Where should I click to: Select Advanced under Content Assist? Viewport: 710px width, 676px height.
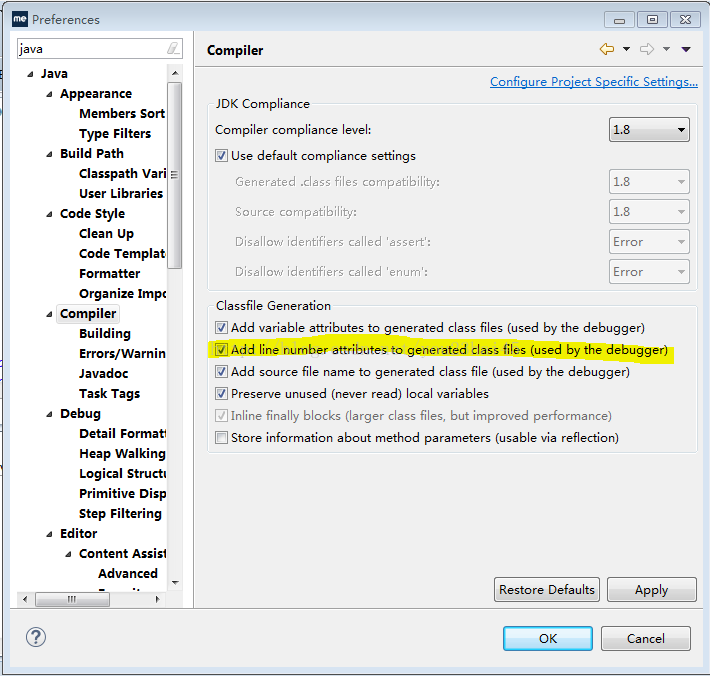click(128, 574)
